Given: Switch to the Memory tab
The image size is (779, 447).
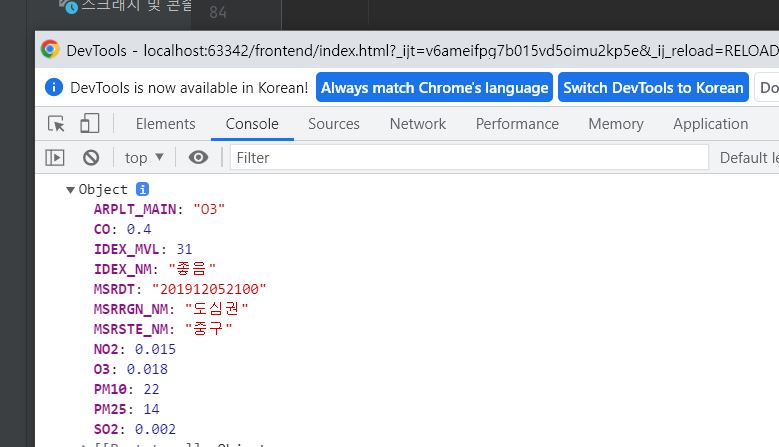Looking at the screenshot, I should [616, 124].
